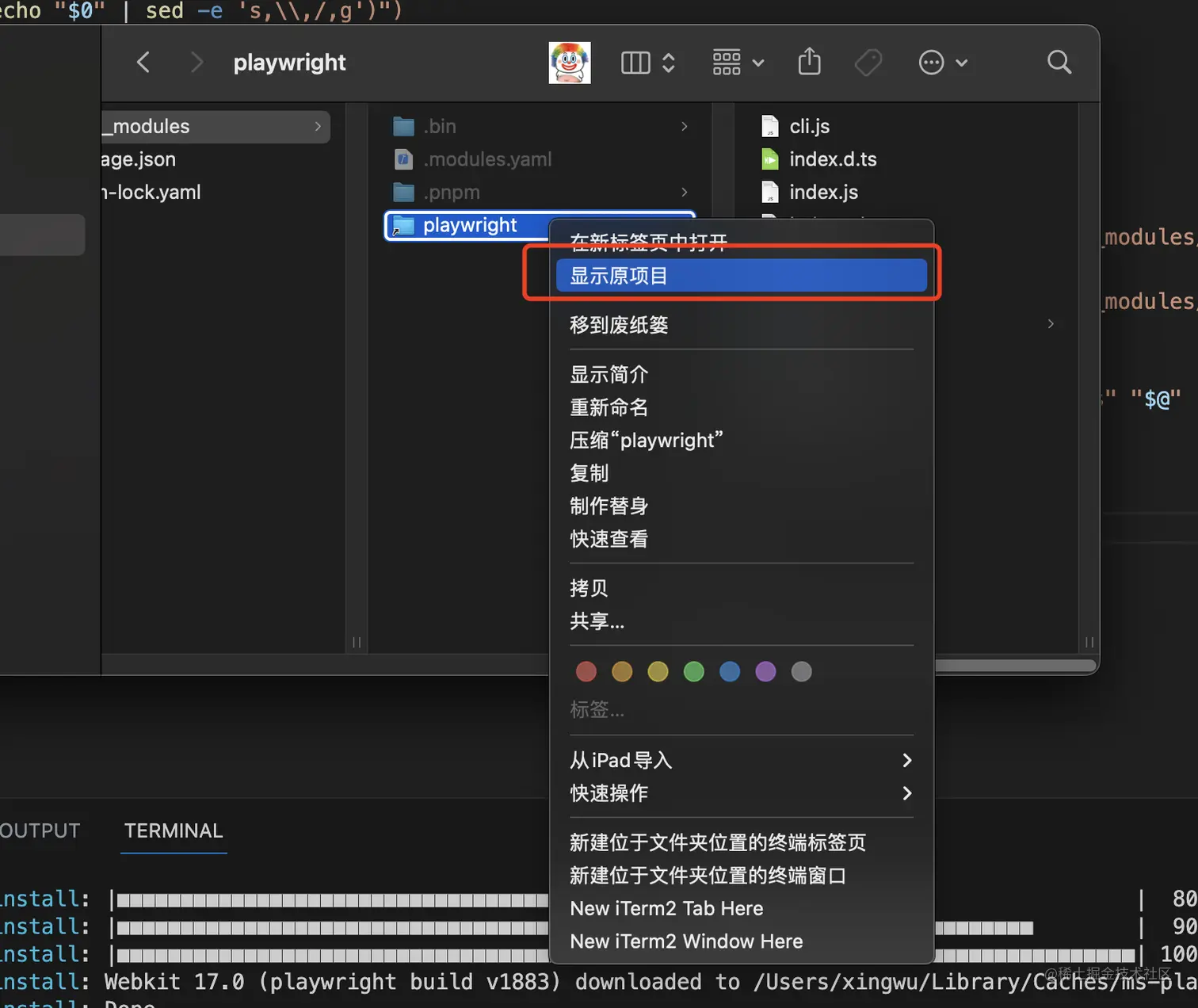Click the Share toolbar icon

click(x=809, y=61)
